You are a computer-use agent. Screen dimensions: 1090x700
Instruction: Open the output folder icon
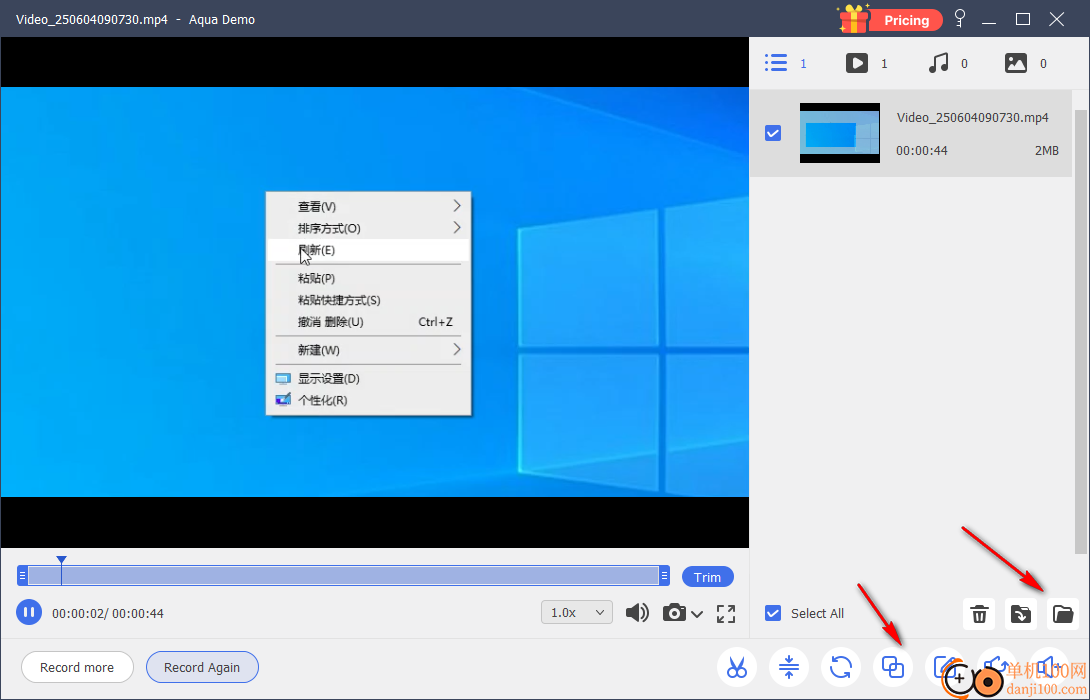1063,614
